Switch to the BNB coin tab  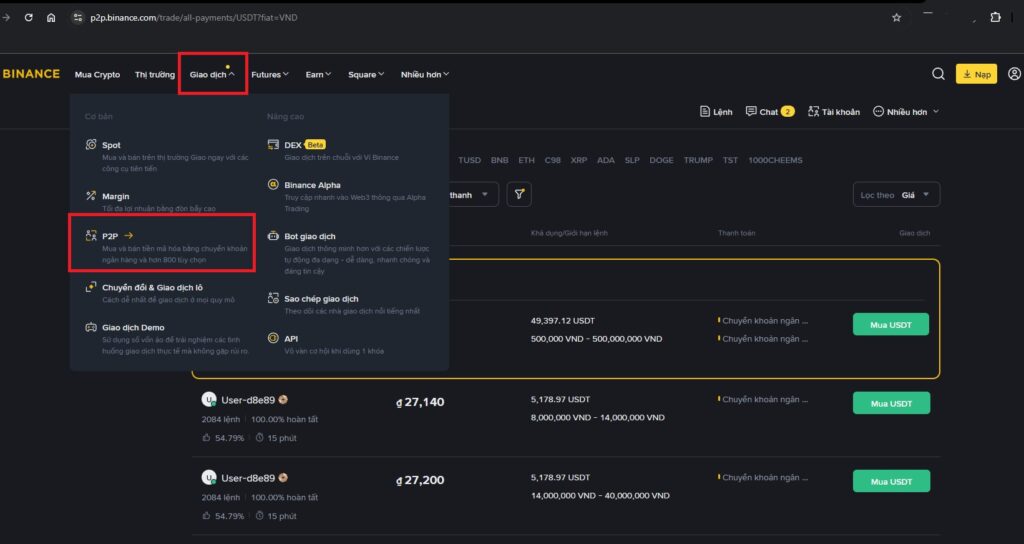(500, 160)
